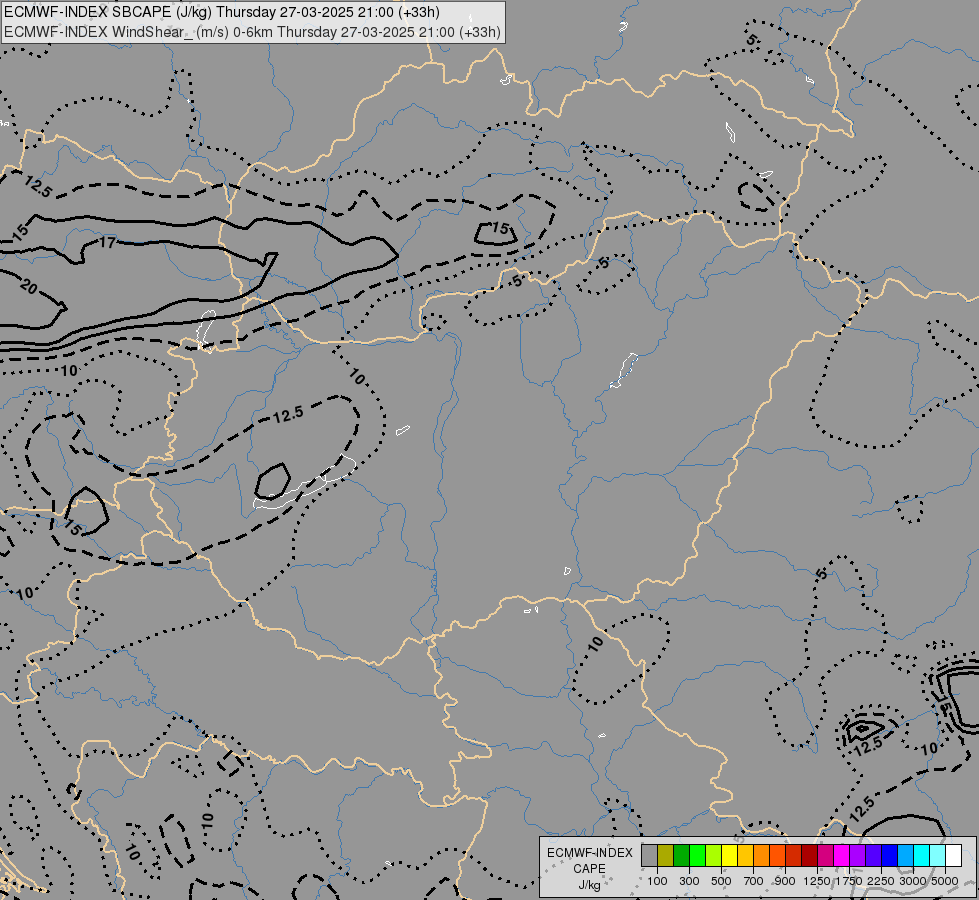Click the amber swatch in the legend
Screen dimensions: 979x900
click(745, 855)
